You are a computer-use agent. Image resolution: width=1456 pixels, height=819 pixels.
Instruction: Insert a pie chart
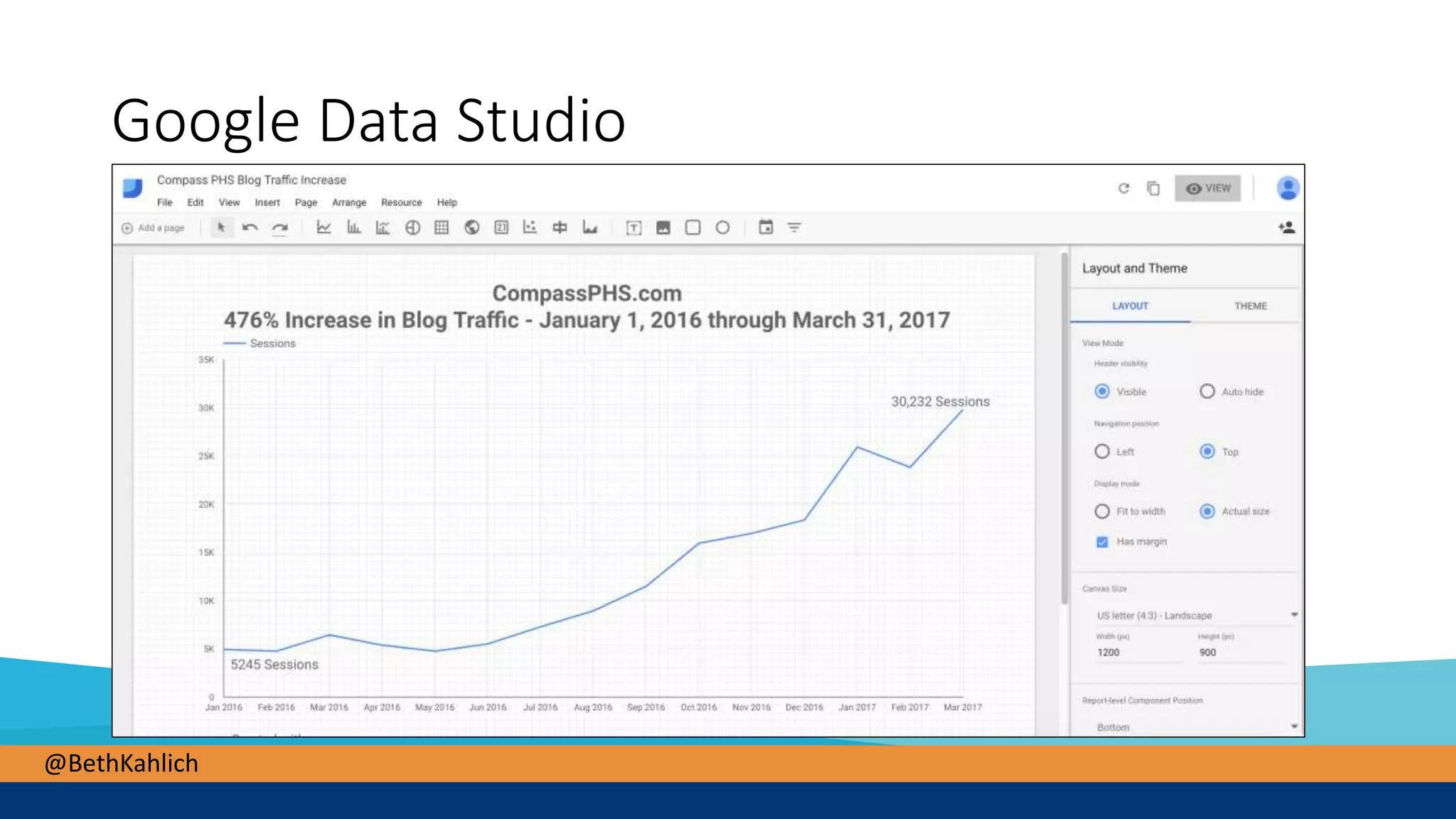(412, 227)
